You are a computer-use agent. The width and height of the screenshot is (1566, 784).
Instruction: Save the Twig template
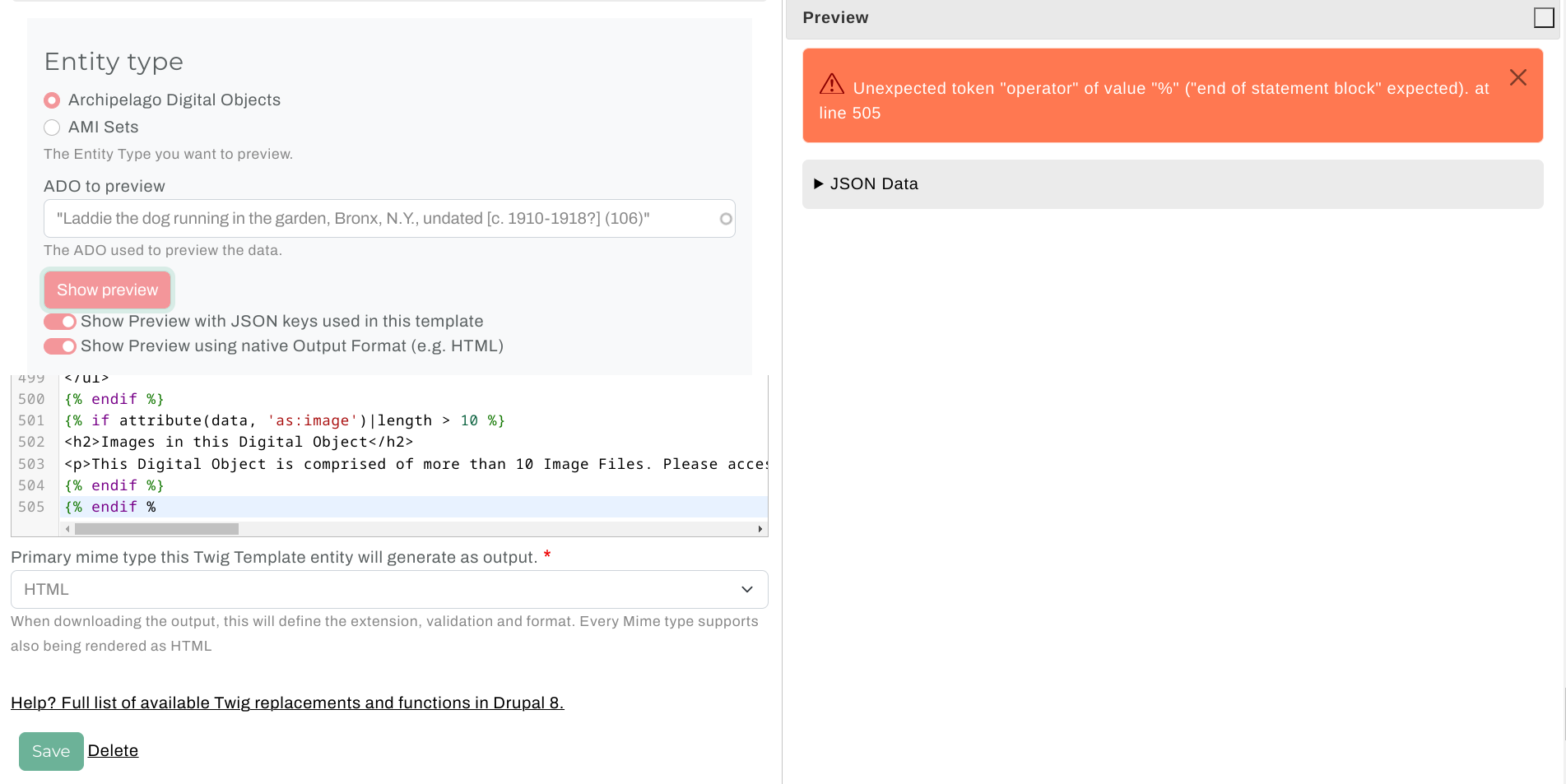click(x=51, y=751)
